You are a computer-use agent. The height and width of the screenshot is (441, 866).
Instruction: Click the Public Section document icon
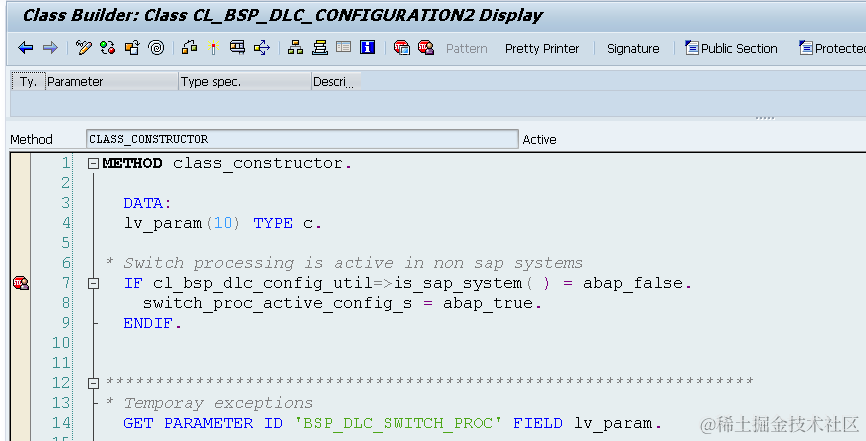pos(691,48)
